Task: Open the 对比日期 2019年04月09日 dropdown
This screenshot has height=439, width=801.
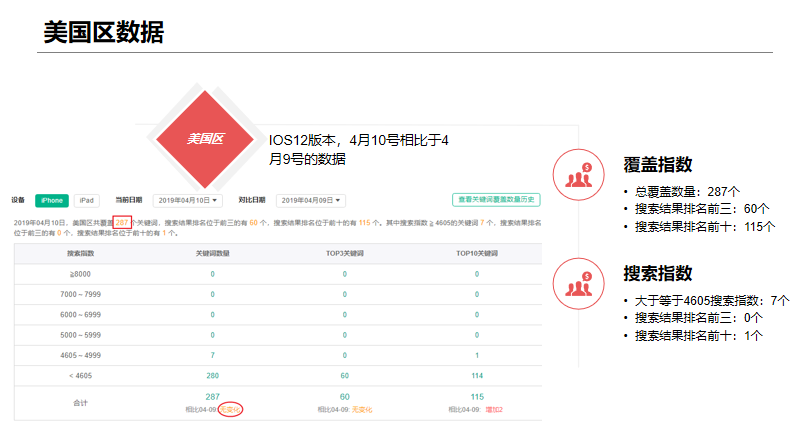Action: tap(311, 201)
